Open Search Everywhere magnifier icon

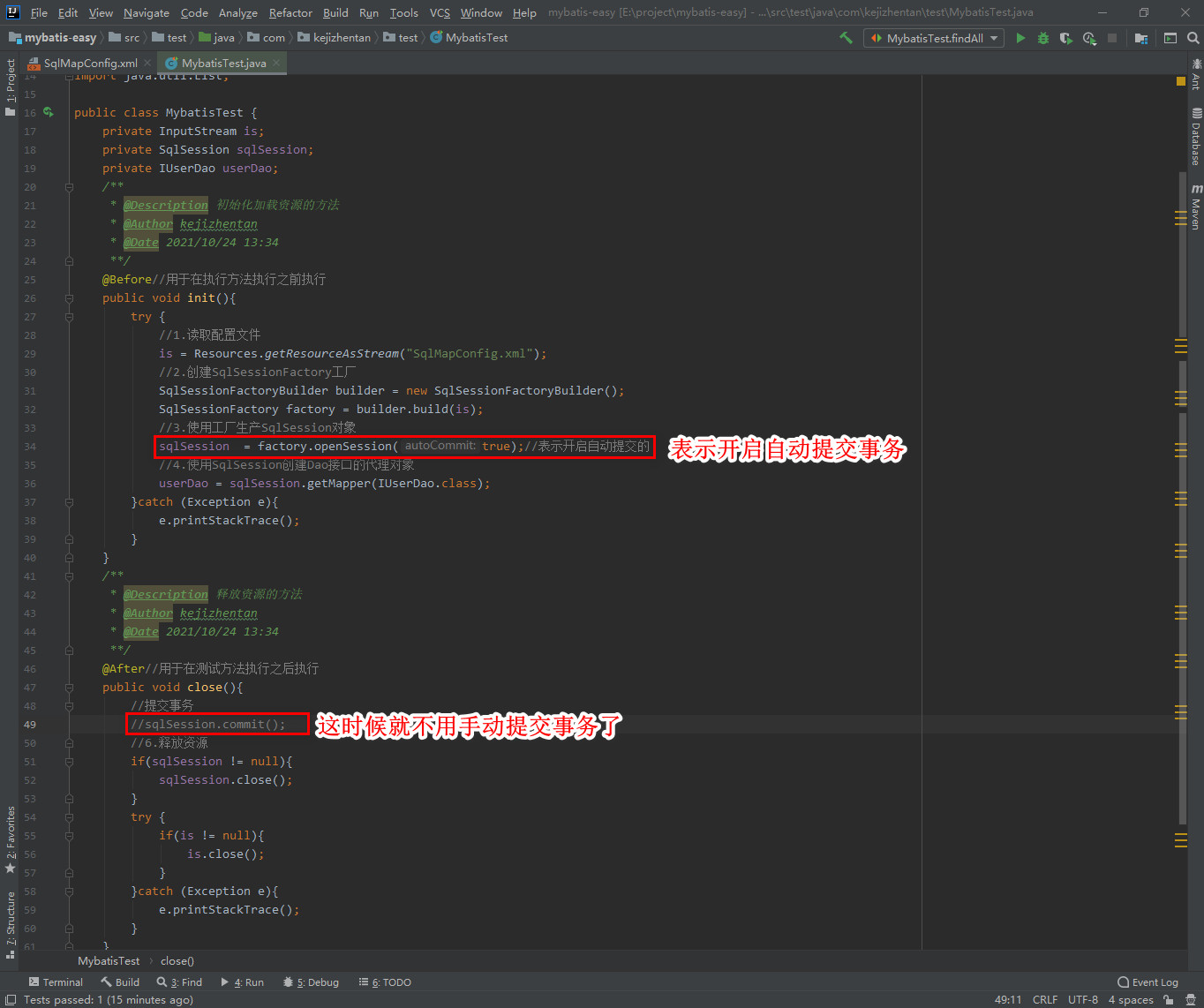click(1193, 38)
